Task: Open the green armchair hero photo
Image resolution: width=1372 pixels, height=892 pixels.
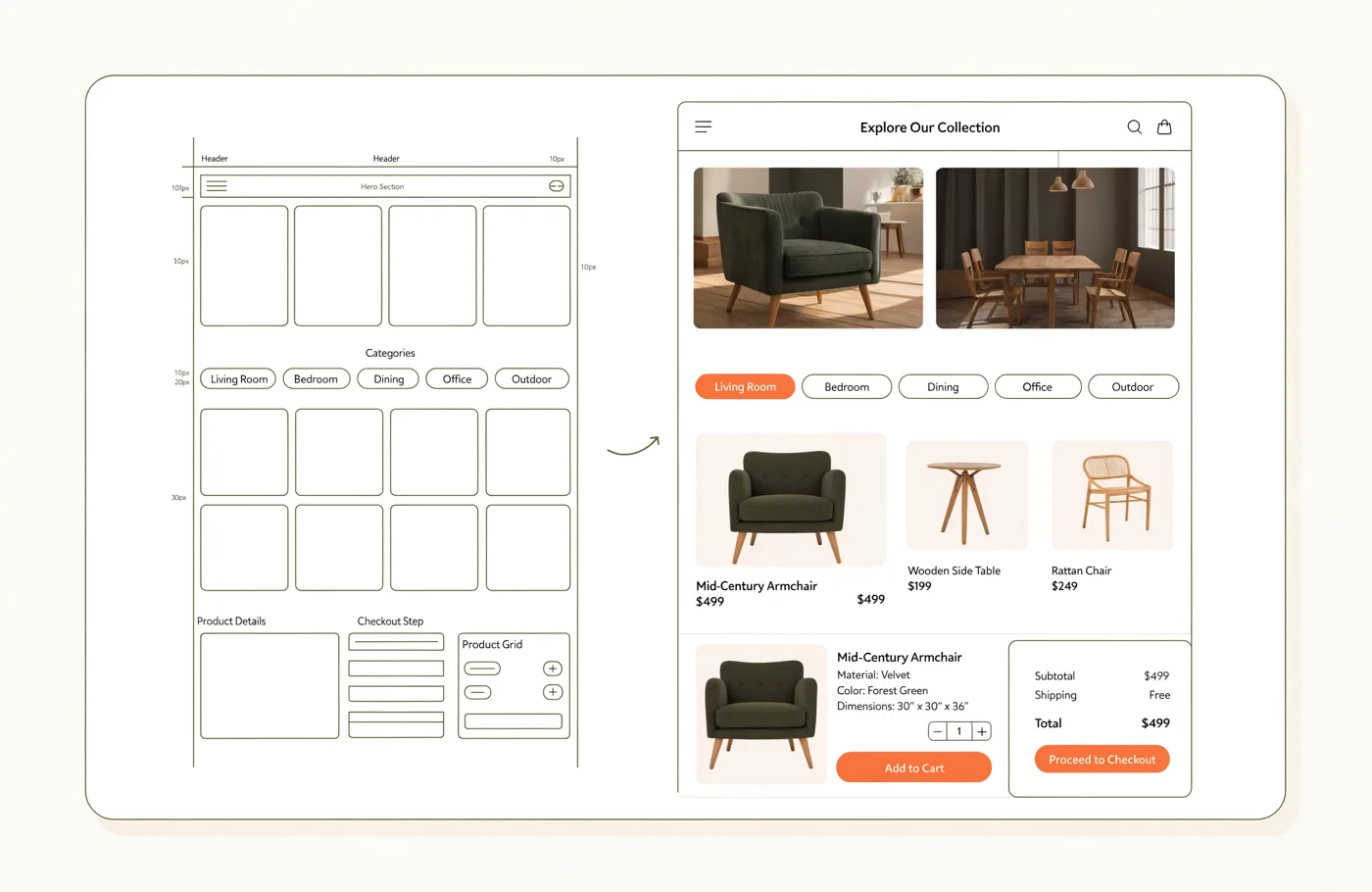Action: point(808,248)
